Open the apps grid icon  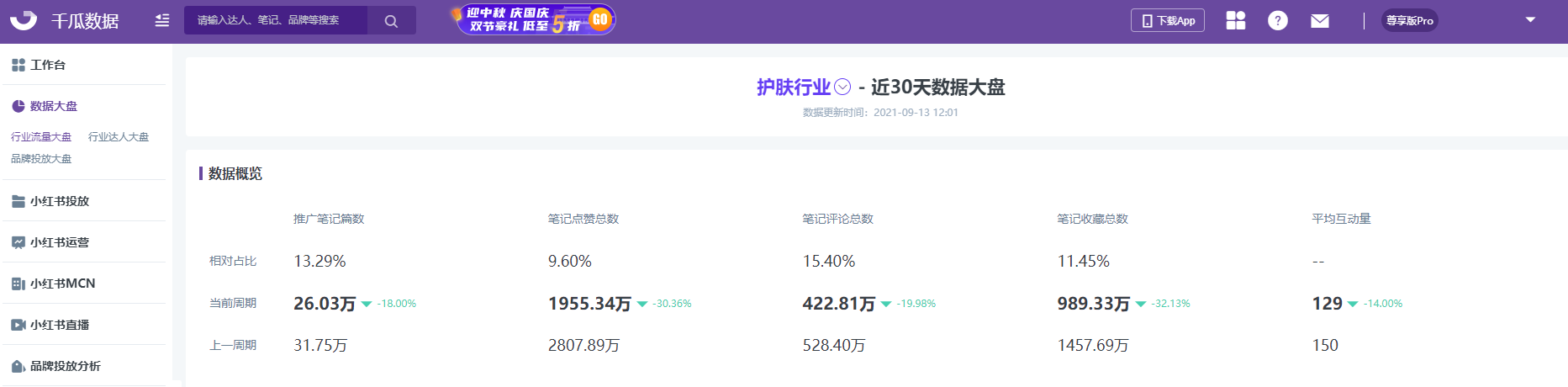(1235, 20)
